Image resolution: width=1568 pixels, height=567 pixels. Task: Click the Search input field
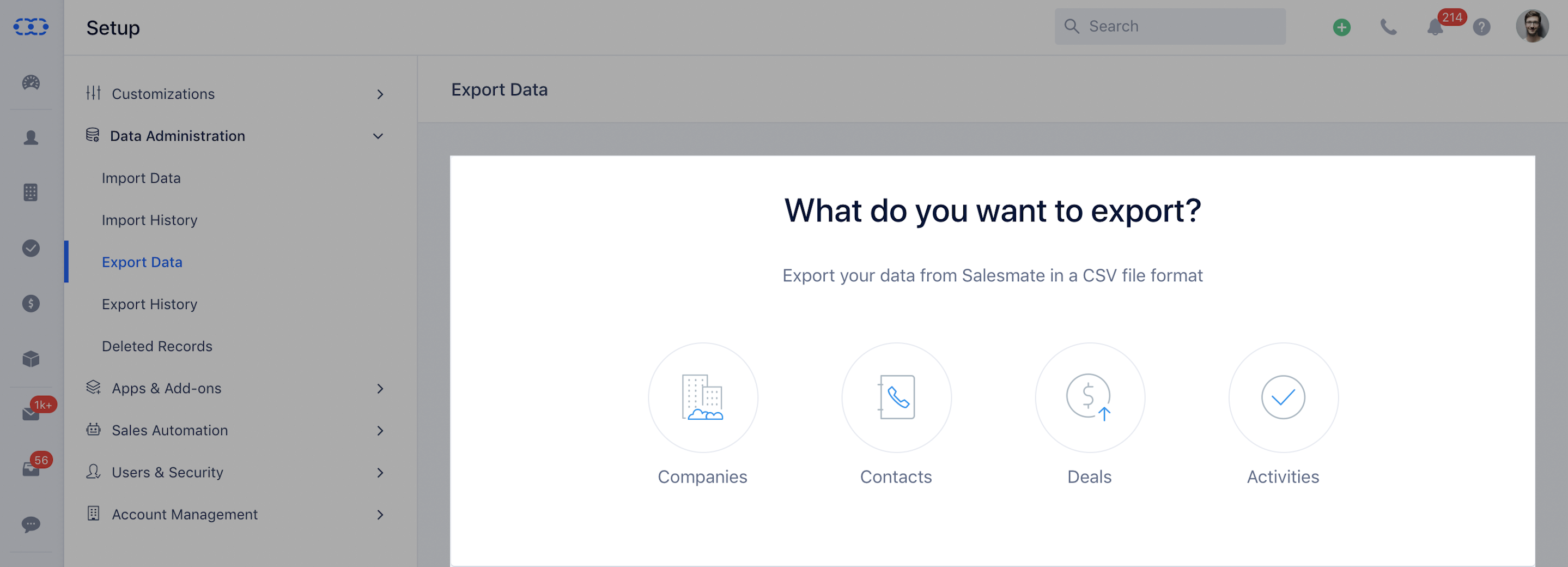click(1170, 26)
